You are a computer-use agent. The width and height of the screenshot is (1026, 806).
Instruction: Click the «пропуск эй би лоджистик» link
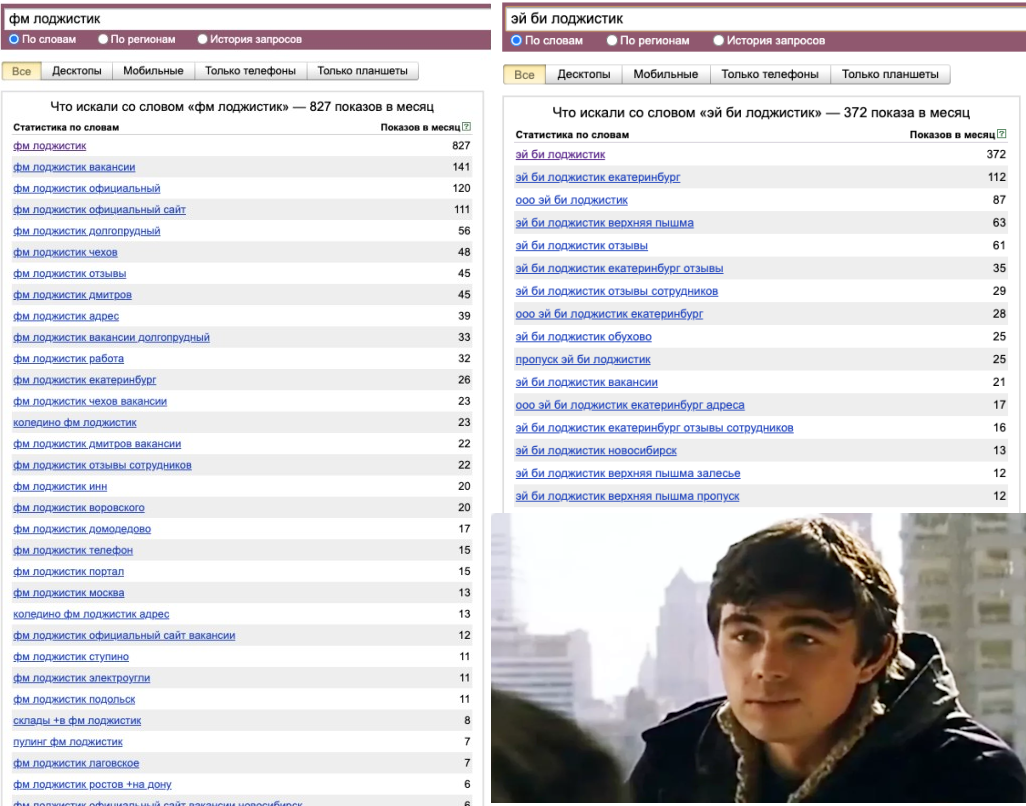pyautogui.click(x=583, y=360)
